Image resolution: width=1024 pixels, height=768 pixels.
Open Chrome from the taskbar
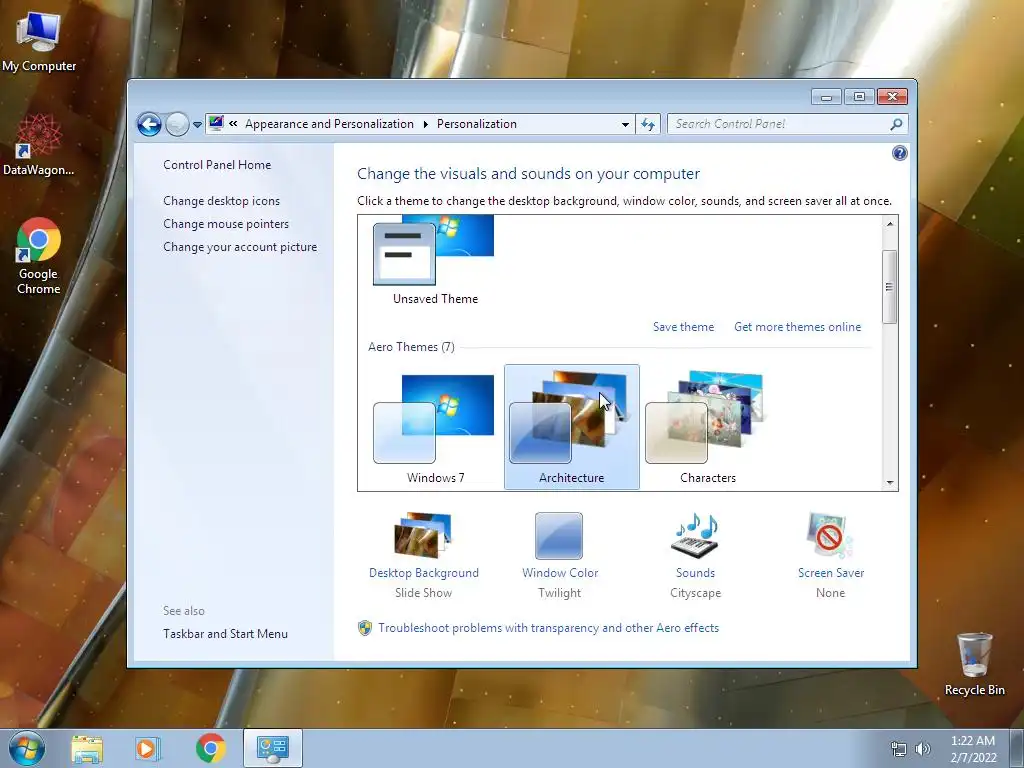(x=210, y=748)
